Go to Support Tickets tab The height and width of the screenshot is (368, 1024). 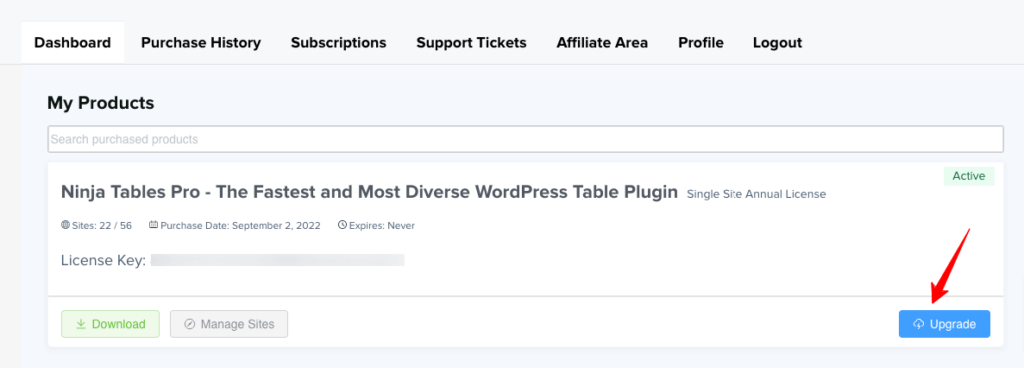pos(472,43)
